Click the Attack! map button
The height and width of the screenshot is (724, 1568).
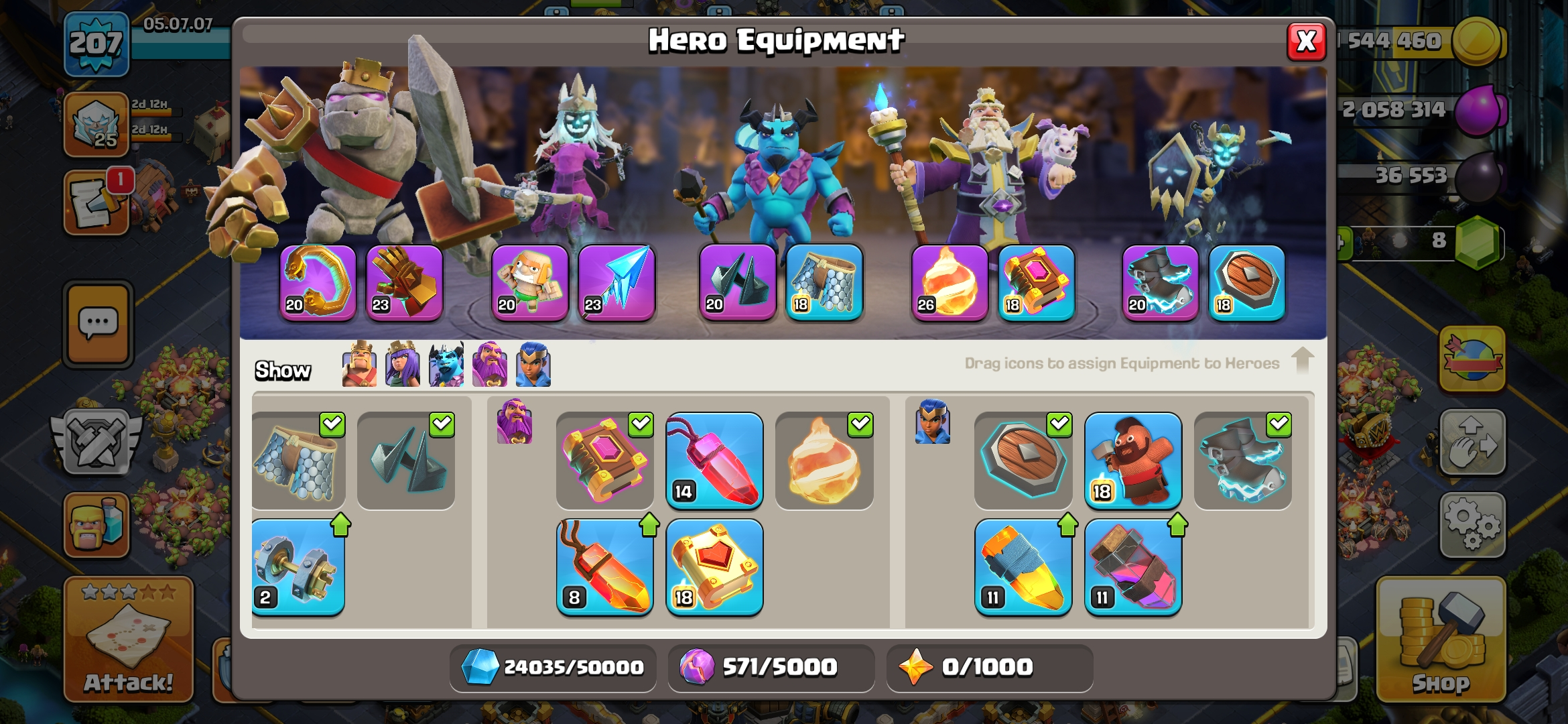tap(129, 640)
